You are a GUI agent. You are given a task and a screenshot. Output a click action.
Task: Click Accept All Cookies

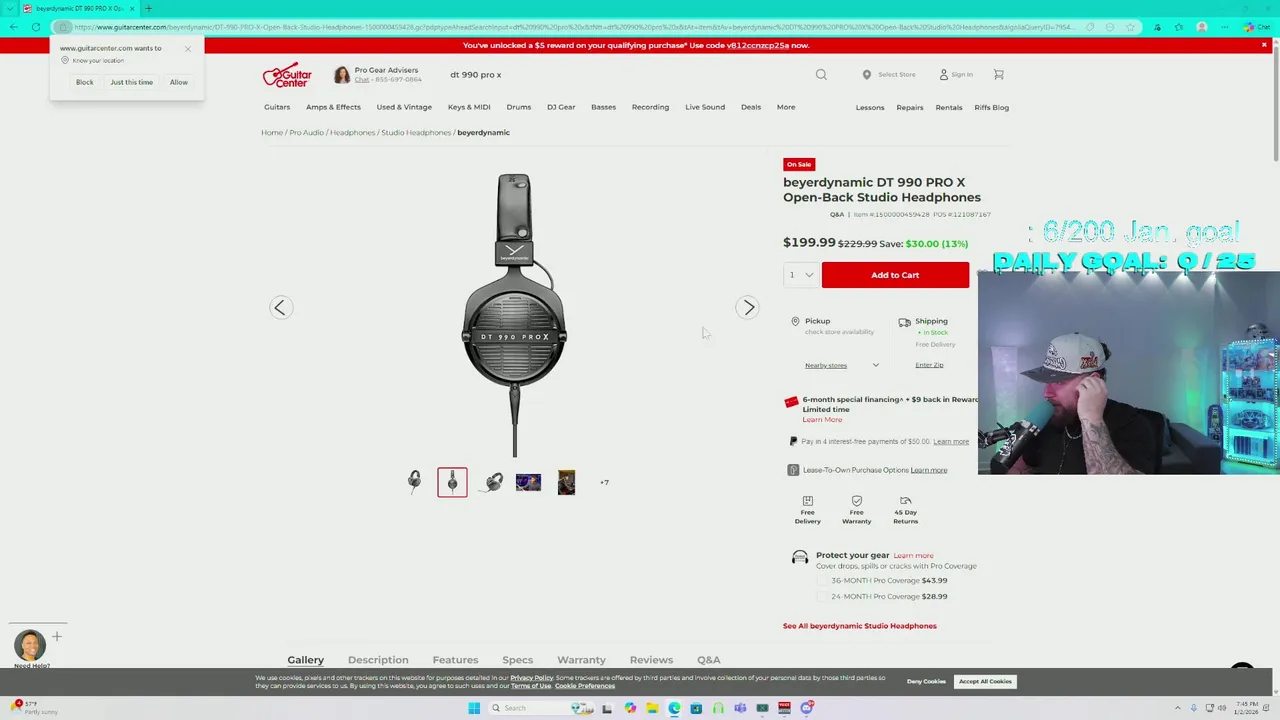point(985,682)
